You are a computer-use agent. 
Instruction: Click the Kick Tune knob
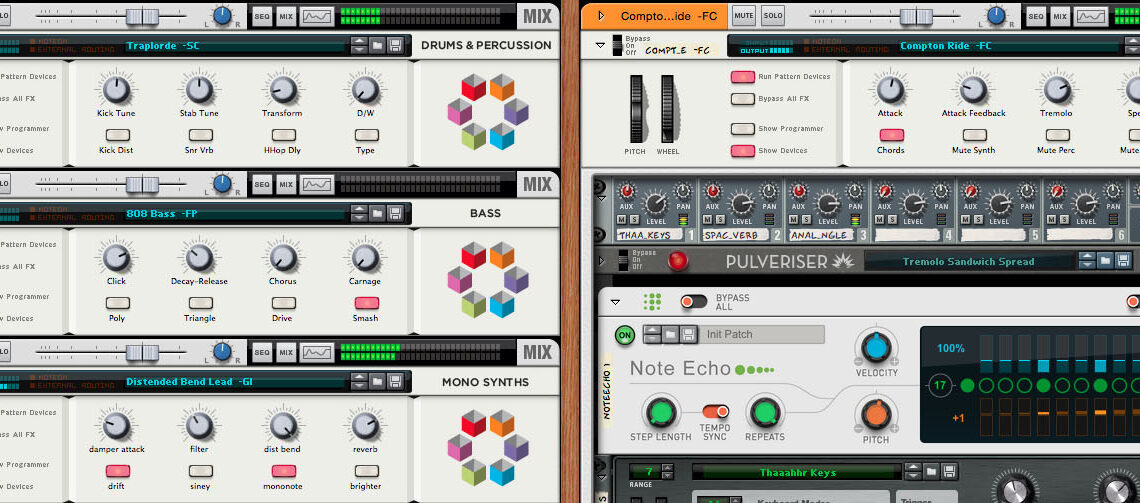pyautogui.click(x=116, y=90)
